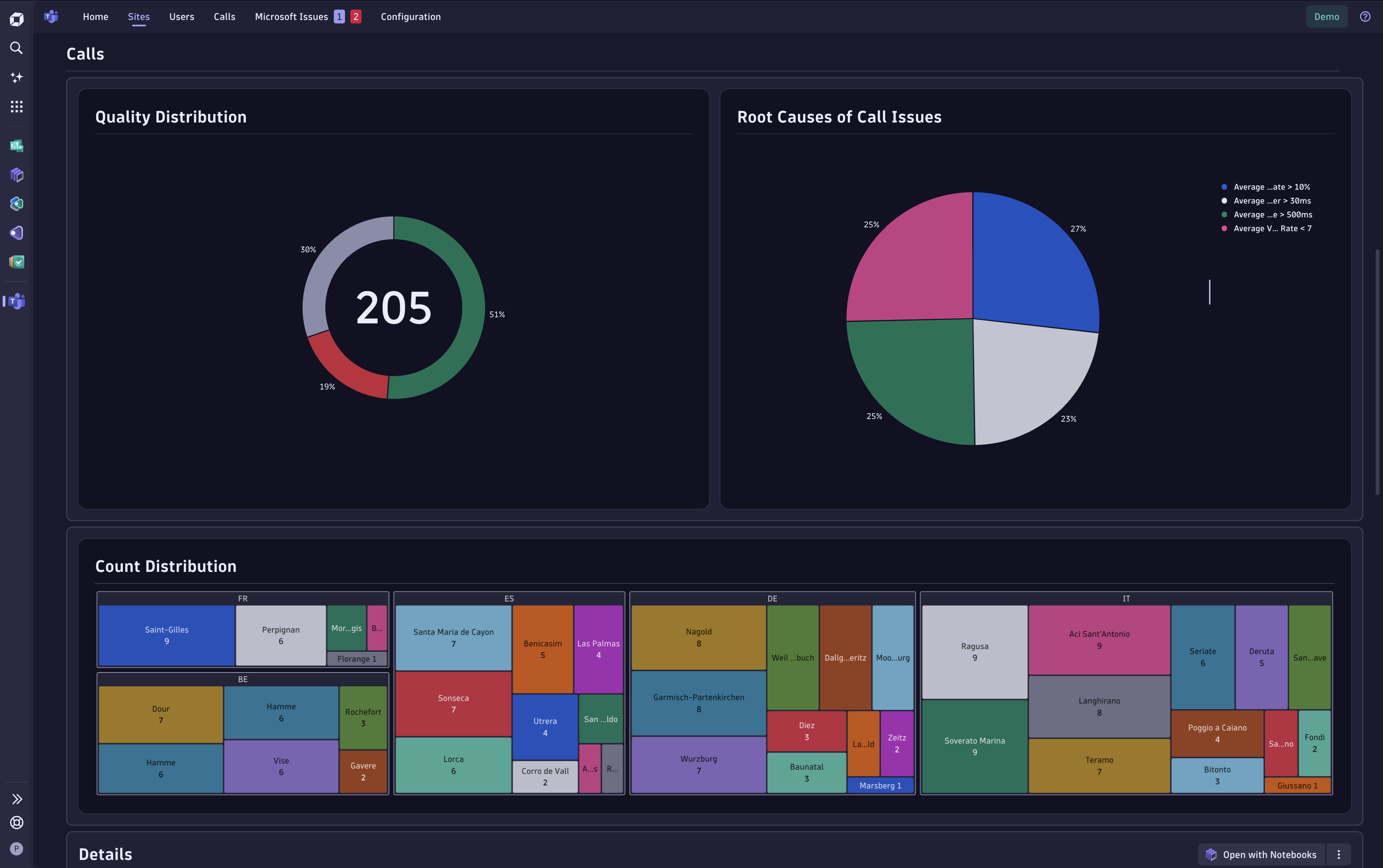
Task: Switch to the Users tab
Action: pos(181,17)
